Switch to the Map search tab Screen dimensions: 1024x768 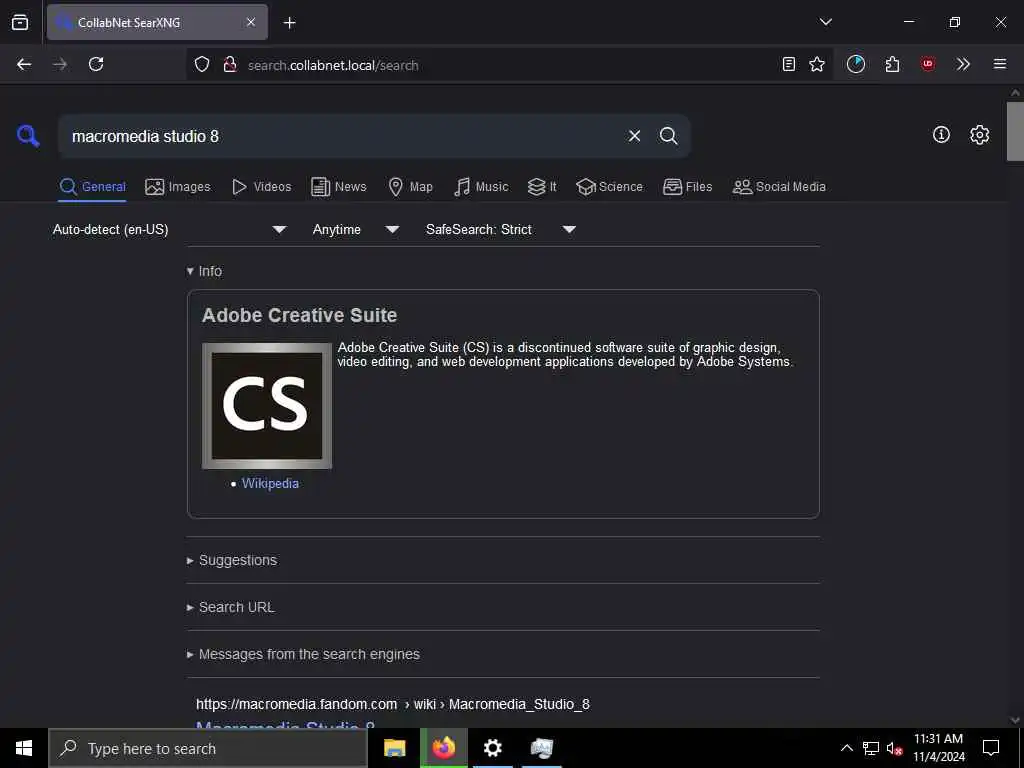410,187
